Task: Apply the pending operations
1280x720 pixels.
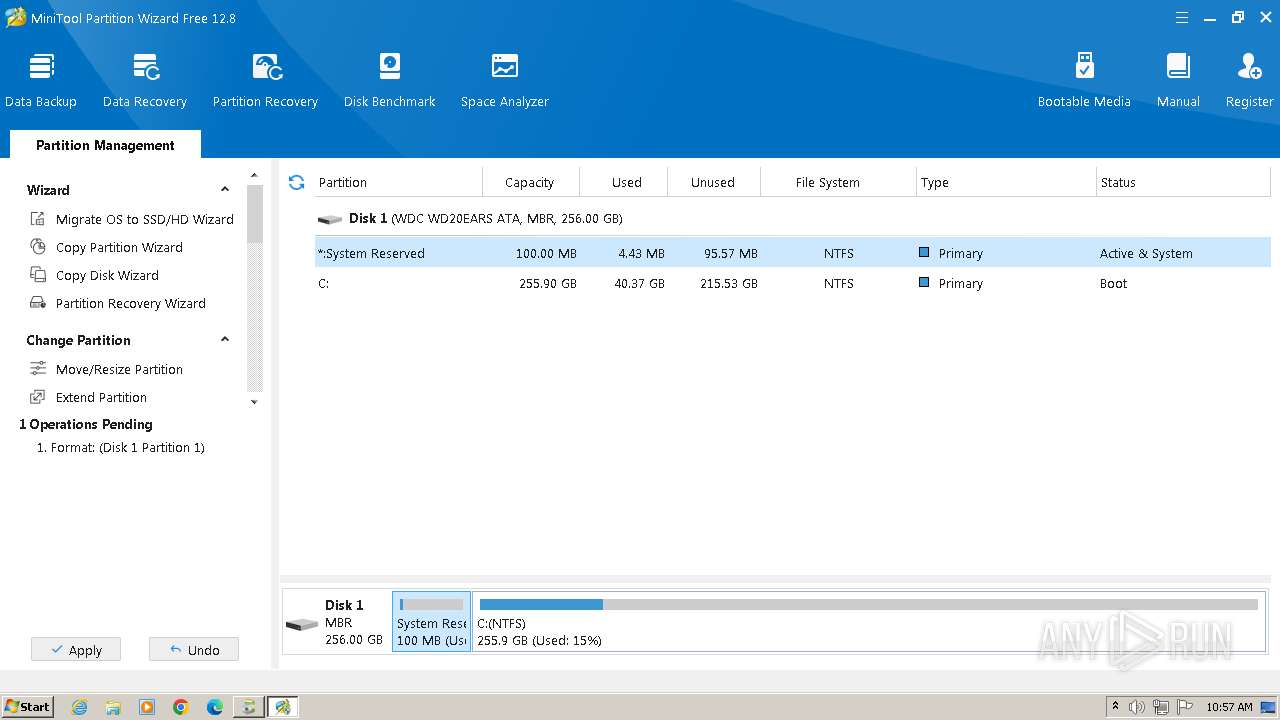Action: [x=76, y=650]
